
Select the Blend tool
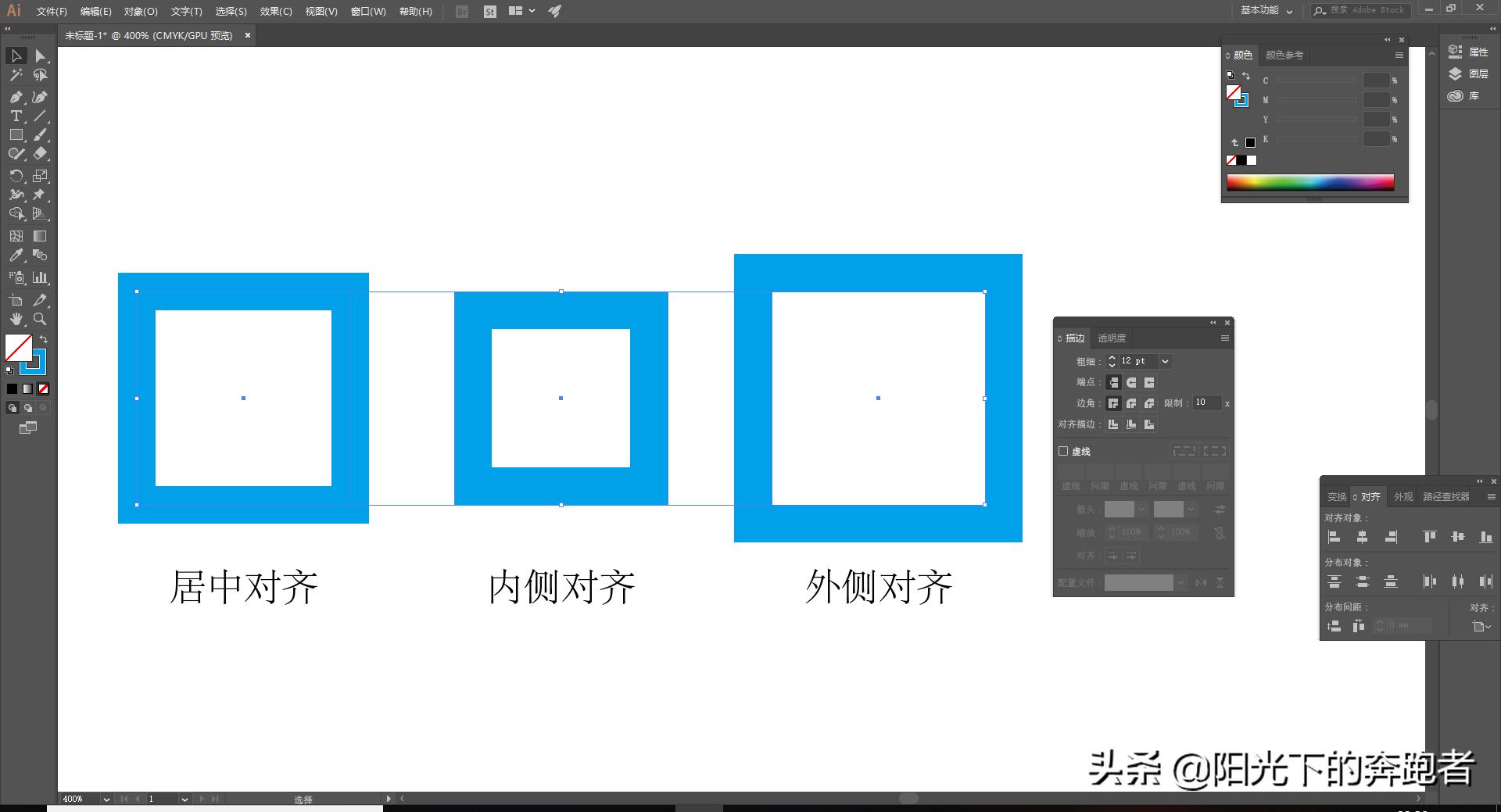(x=41, y=256)
